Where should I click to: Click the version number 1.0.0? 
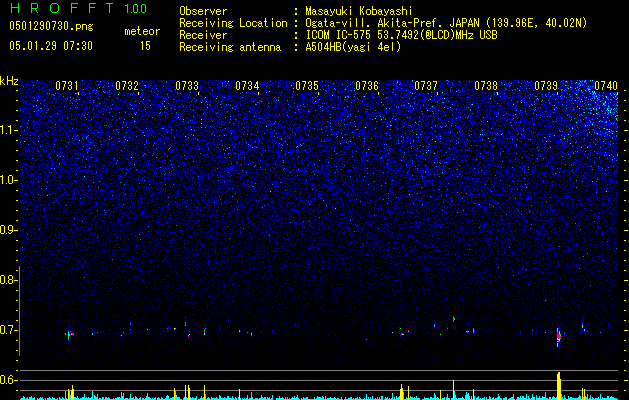[135, 9]
